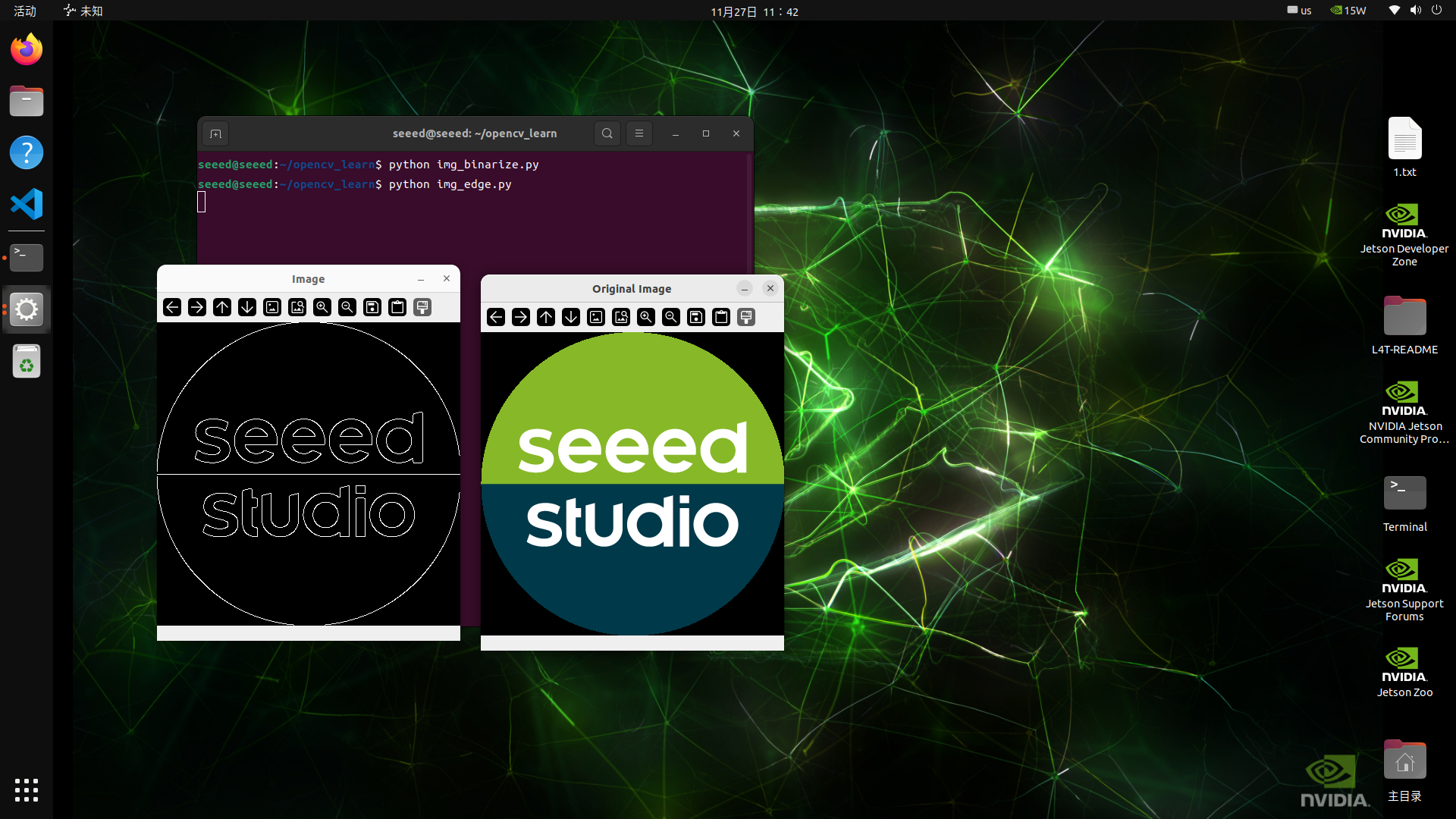Select NVIDIA Jetson Community Projects shortcut
Image resolution: width=1456 pixels, height=819 pixels.
coord(1404,413)
